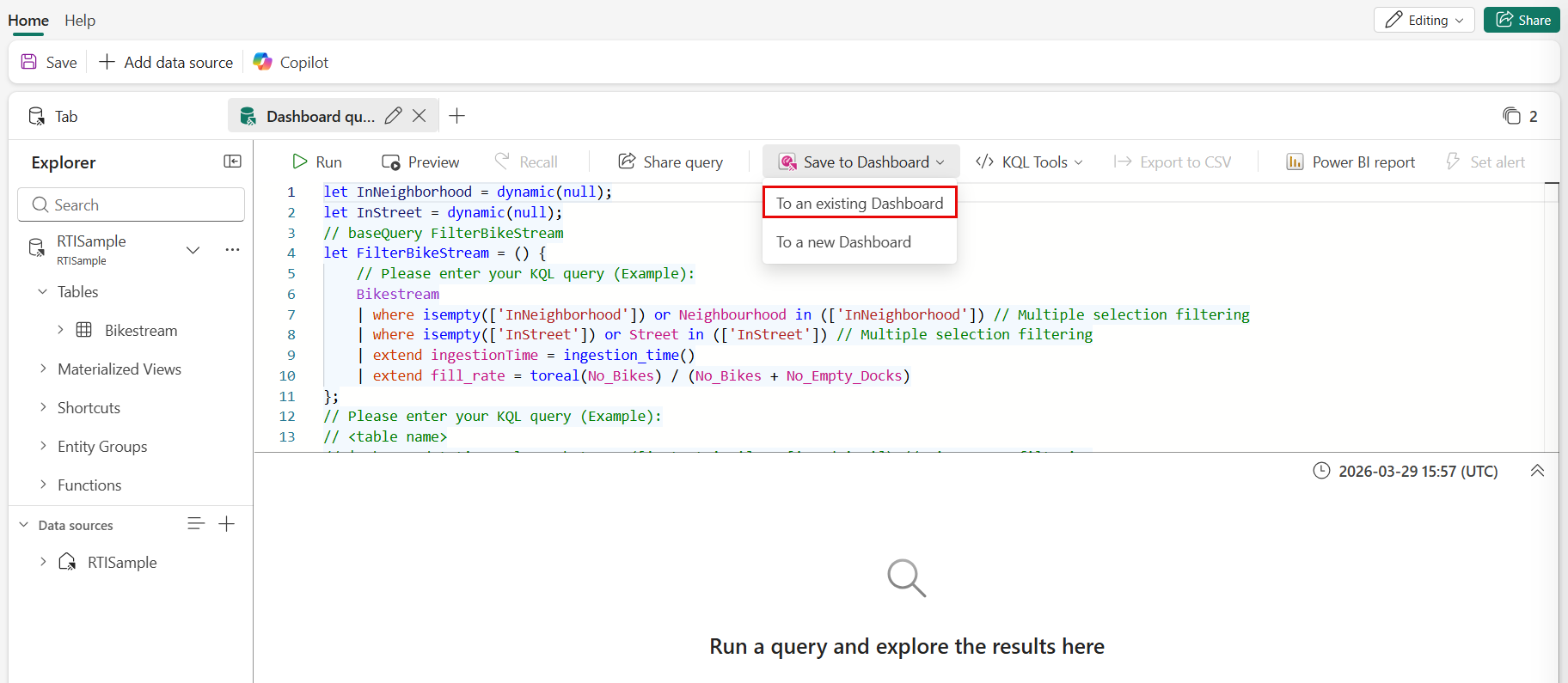Click the Preview icon in toolbar
1568x683 pixels.
pos(391,162)
